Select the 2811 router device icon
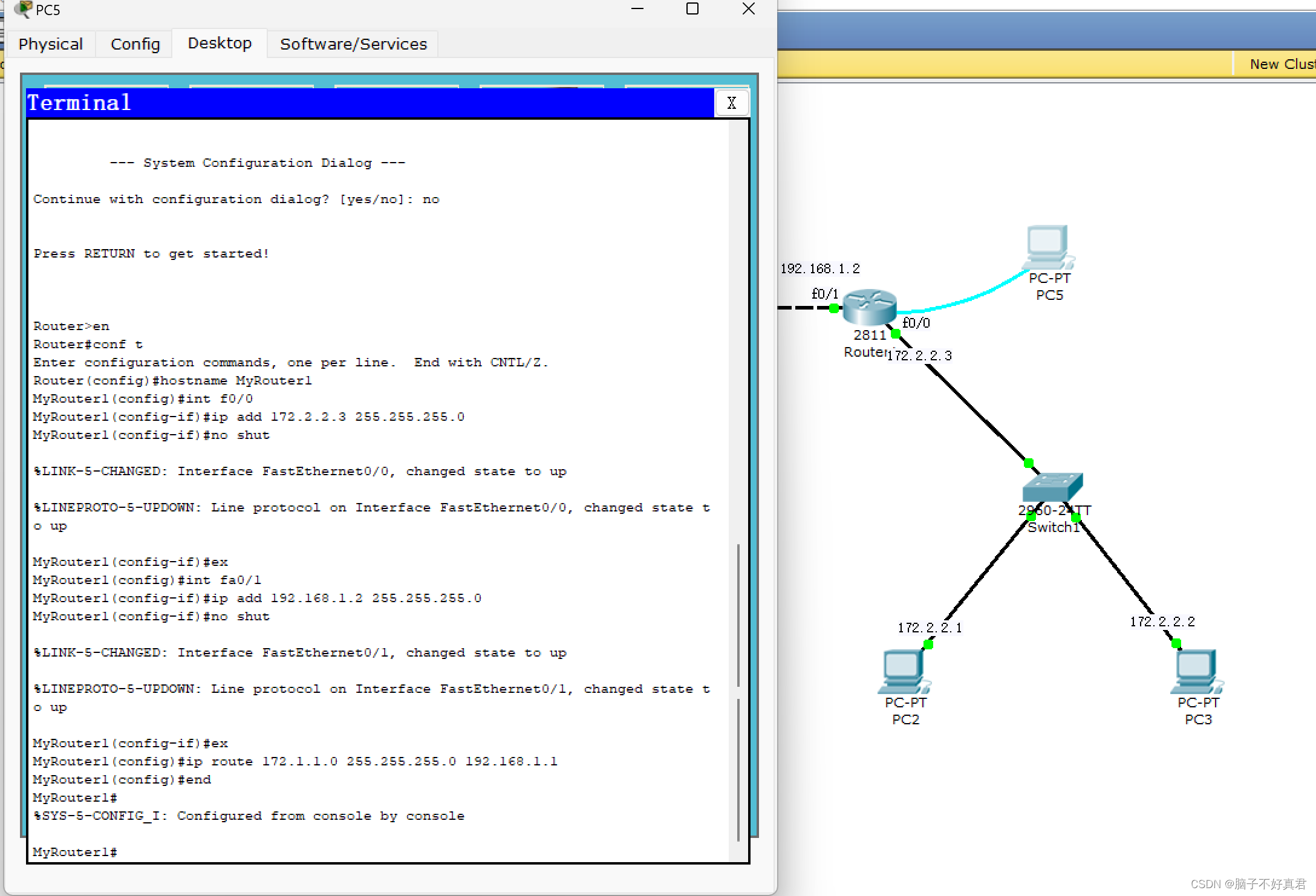Viewport: 1316px width, 896px height. (x=869, y=306)
